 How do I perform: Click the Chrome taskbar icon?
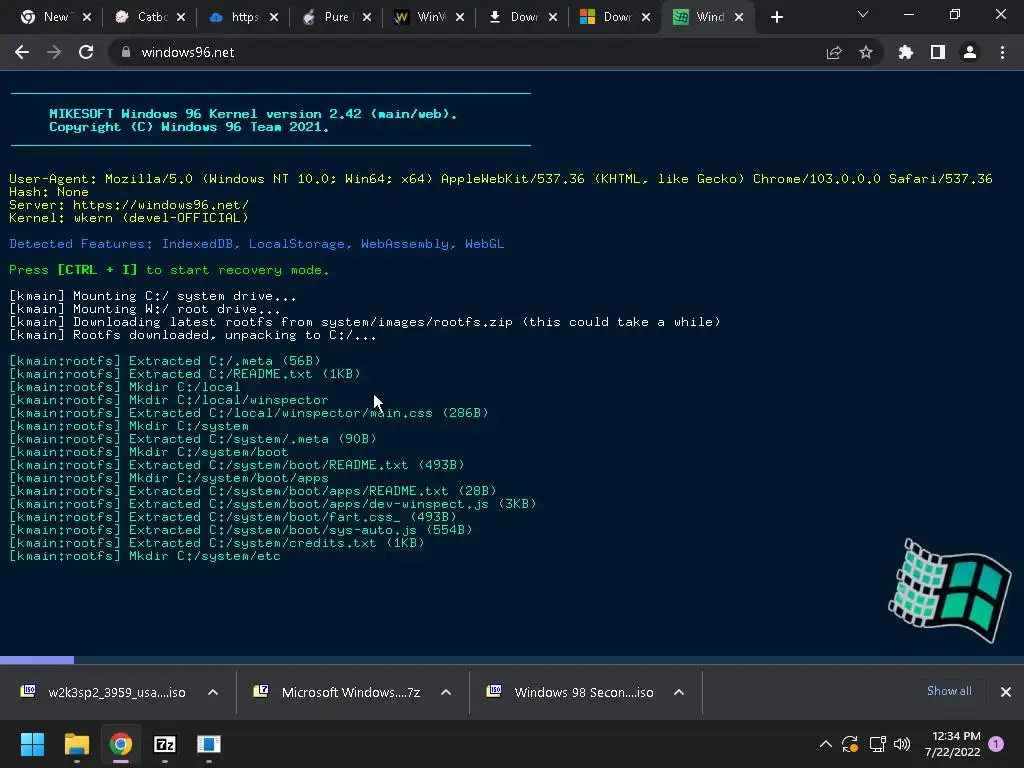(x=121, y=744)
